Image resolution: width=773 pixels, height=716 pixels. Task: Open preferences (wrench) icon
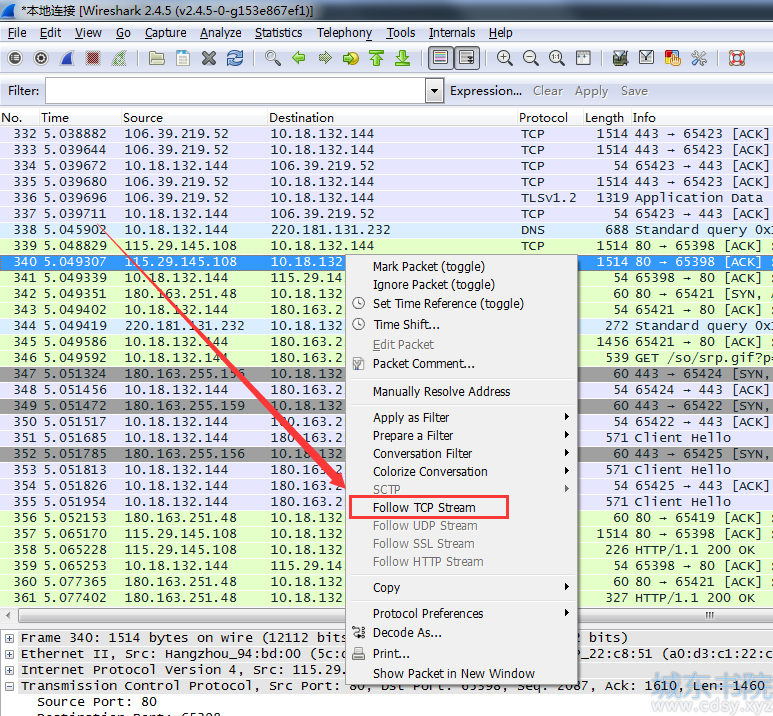pos(699,58)
